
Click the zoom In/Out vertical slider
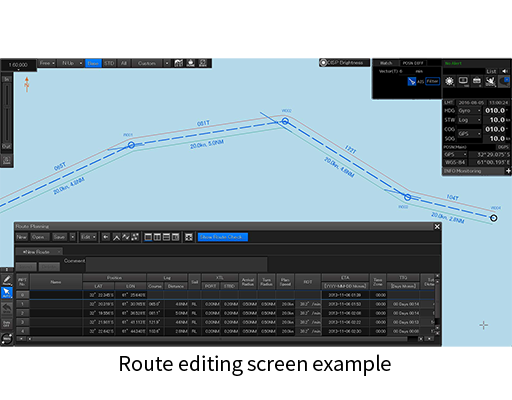tap(6, 113)
